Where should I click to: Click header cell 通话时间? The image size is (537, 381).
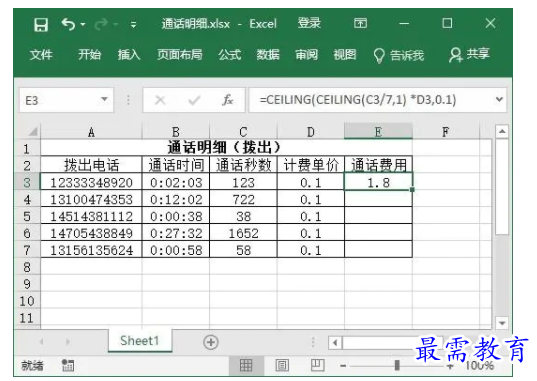(175, 165)
